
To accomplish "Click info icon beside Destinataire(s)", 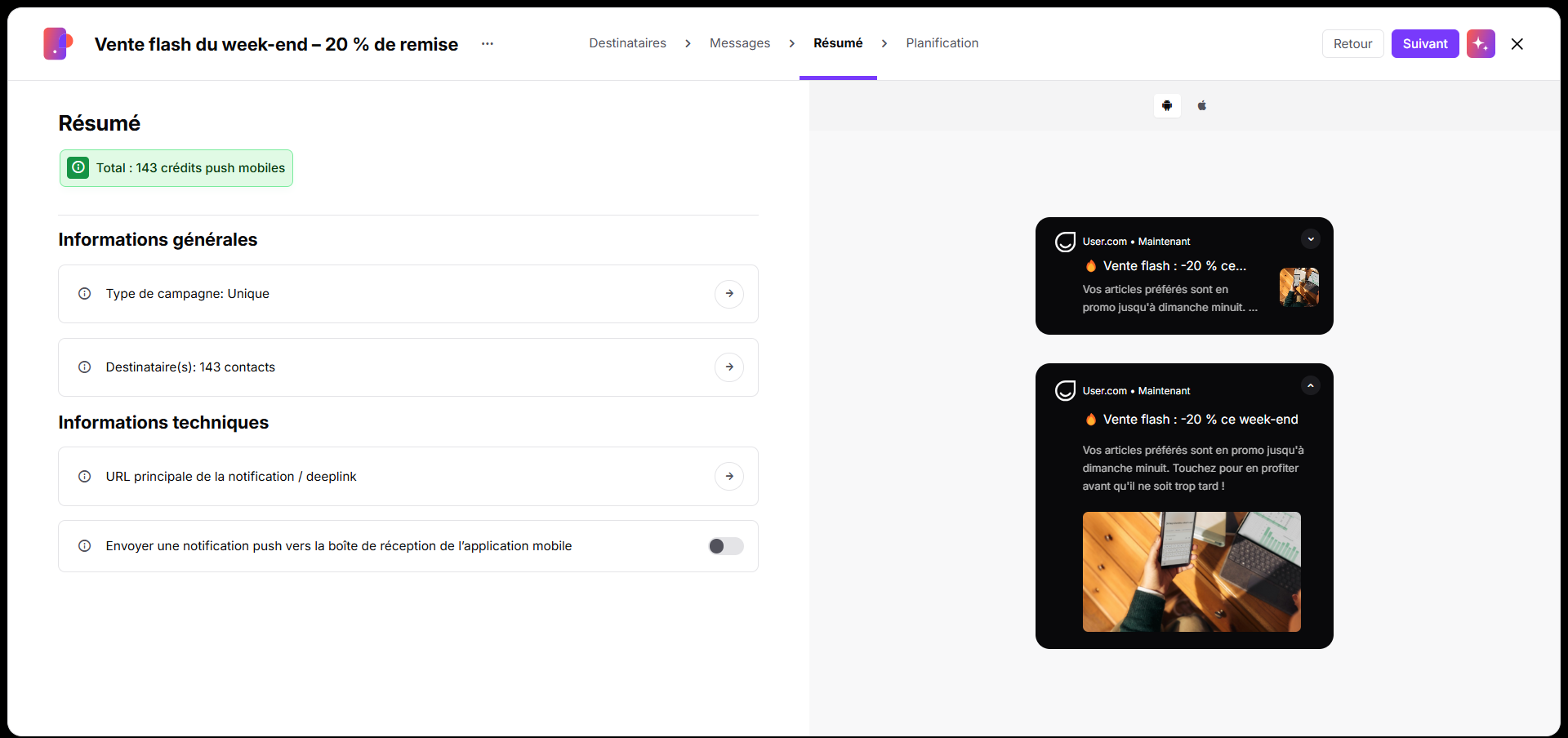I will pyautogui.click(x=84, y=367).
